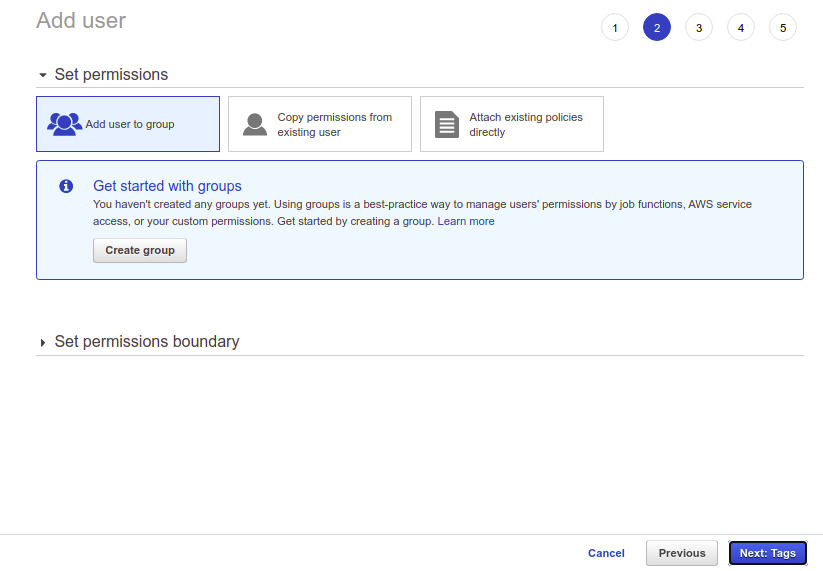Click the group of users icon
823x571 pixels.
pos(64,124)
